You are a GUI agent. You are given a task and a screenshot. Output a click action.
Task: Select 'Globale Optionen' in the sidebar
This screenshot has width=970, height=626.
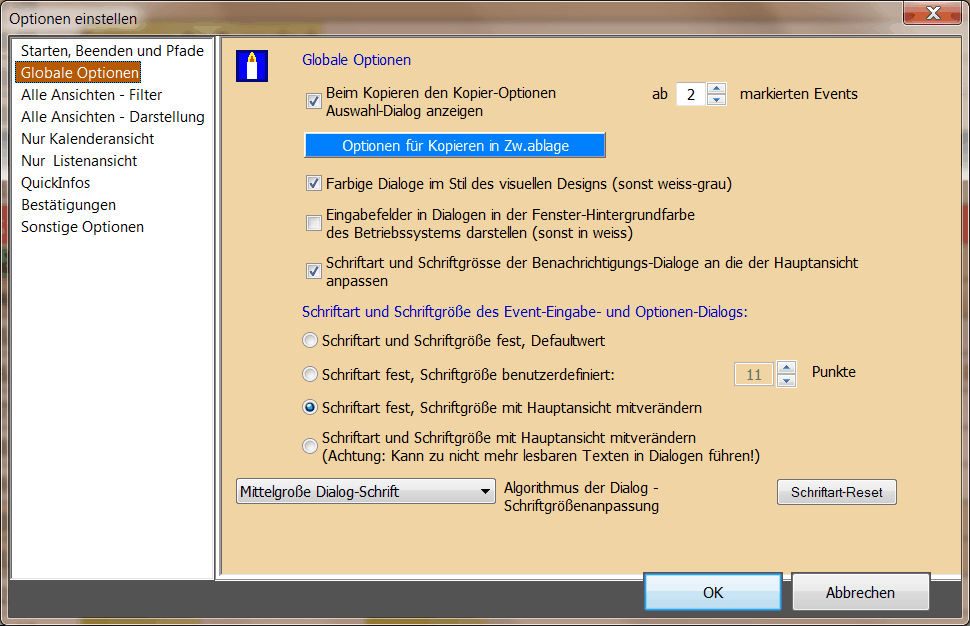pos(79,73)
